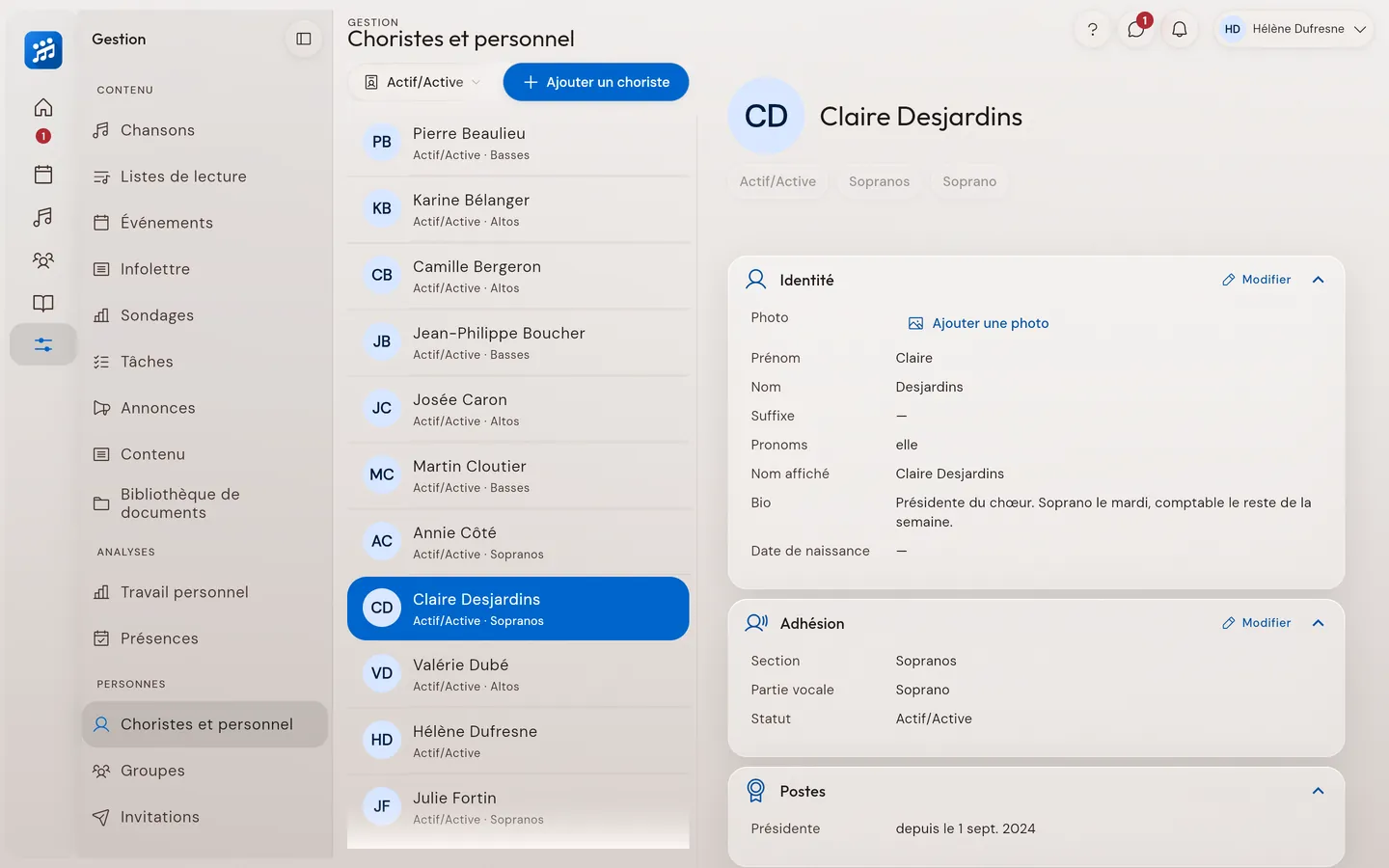
Task: Click Modifier in the Identité section
Action: tap(1256, 280)
